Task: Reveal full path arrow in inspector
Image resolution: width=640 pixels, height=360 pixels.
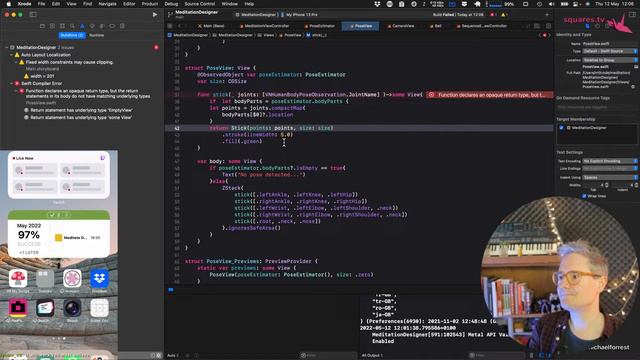Action: coord(633,87)
